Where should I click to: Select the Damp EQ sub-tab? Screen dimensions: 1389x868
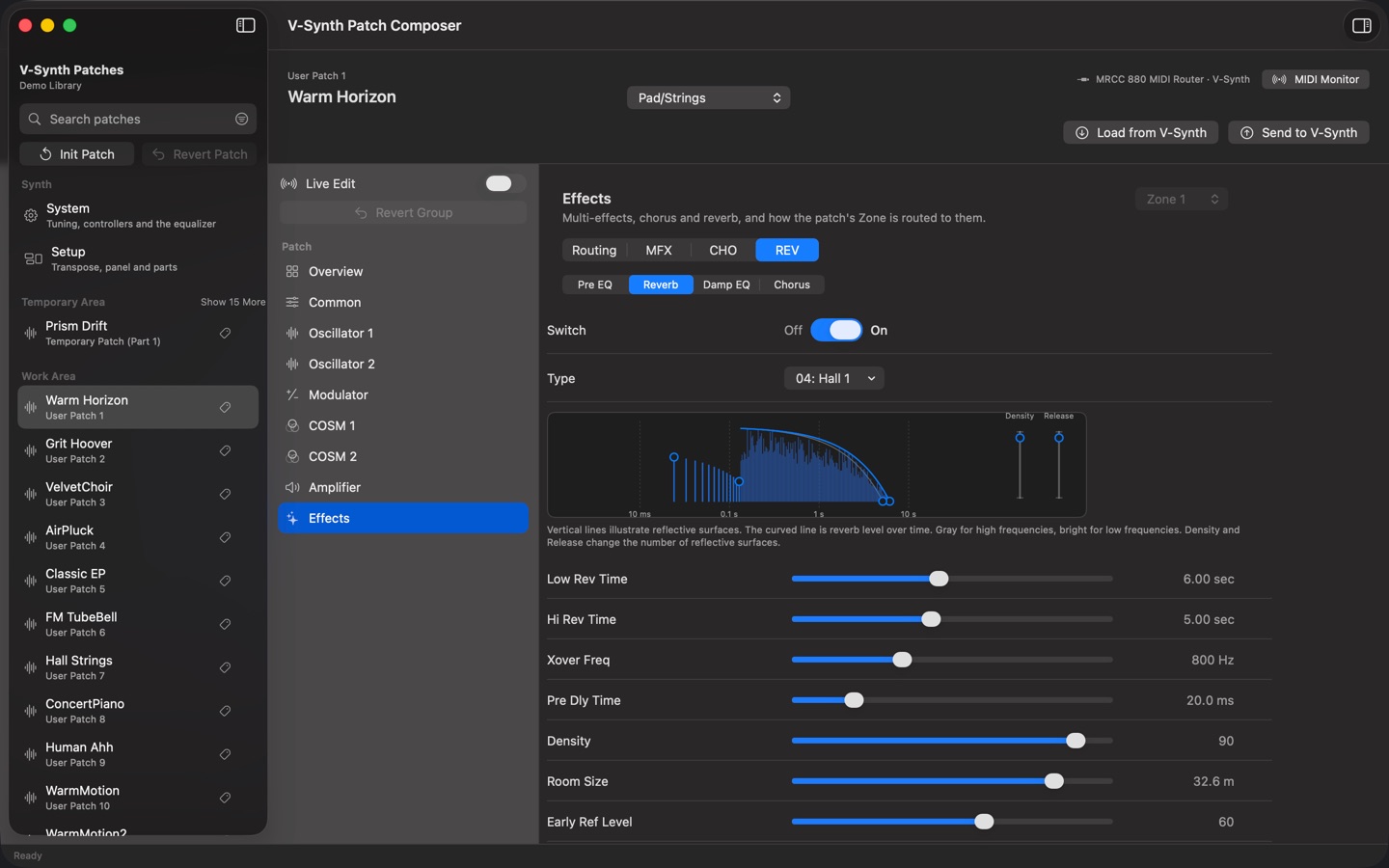[x=726, y=285]
